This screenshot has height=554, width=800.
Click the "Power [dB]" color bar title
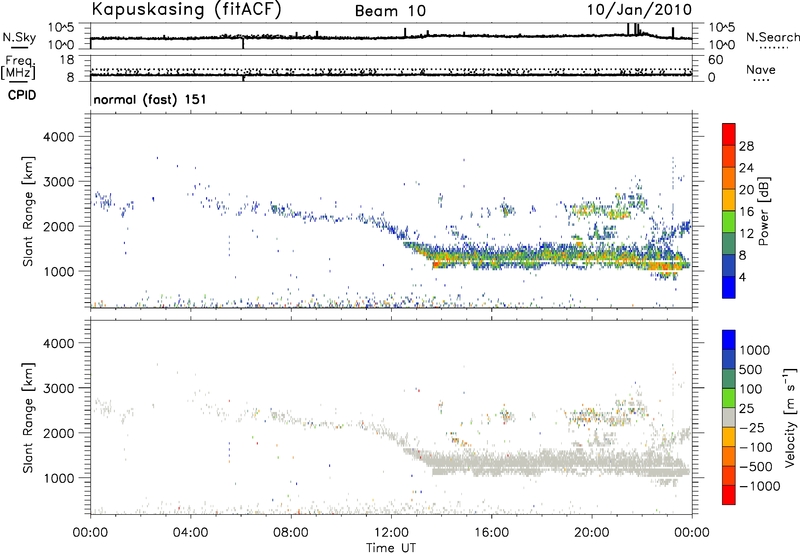[763, 211]
